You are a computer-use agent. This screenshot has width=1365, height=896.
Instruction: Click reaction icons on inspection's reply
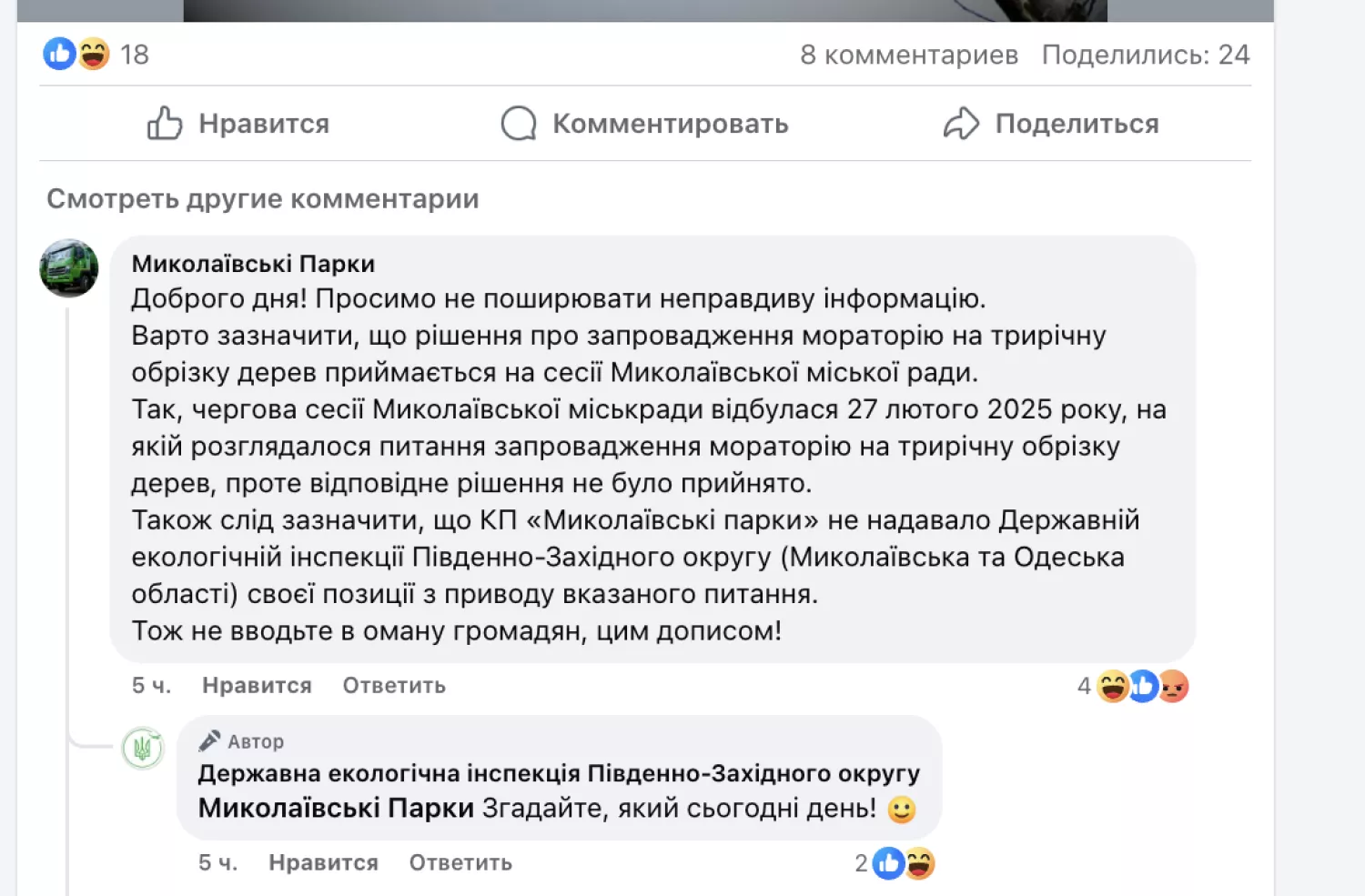click(x=904, y=863)
